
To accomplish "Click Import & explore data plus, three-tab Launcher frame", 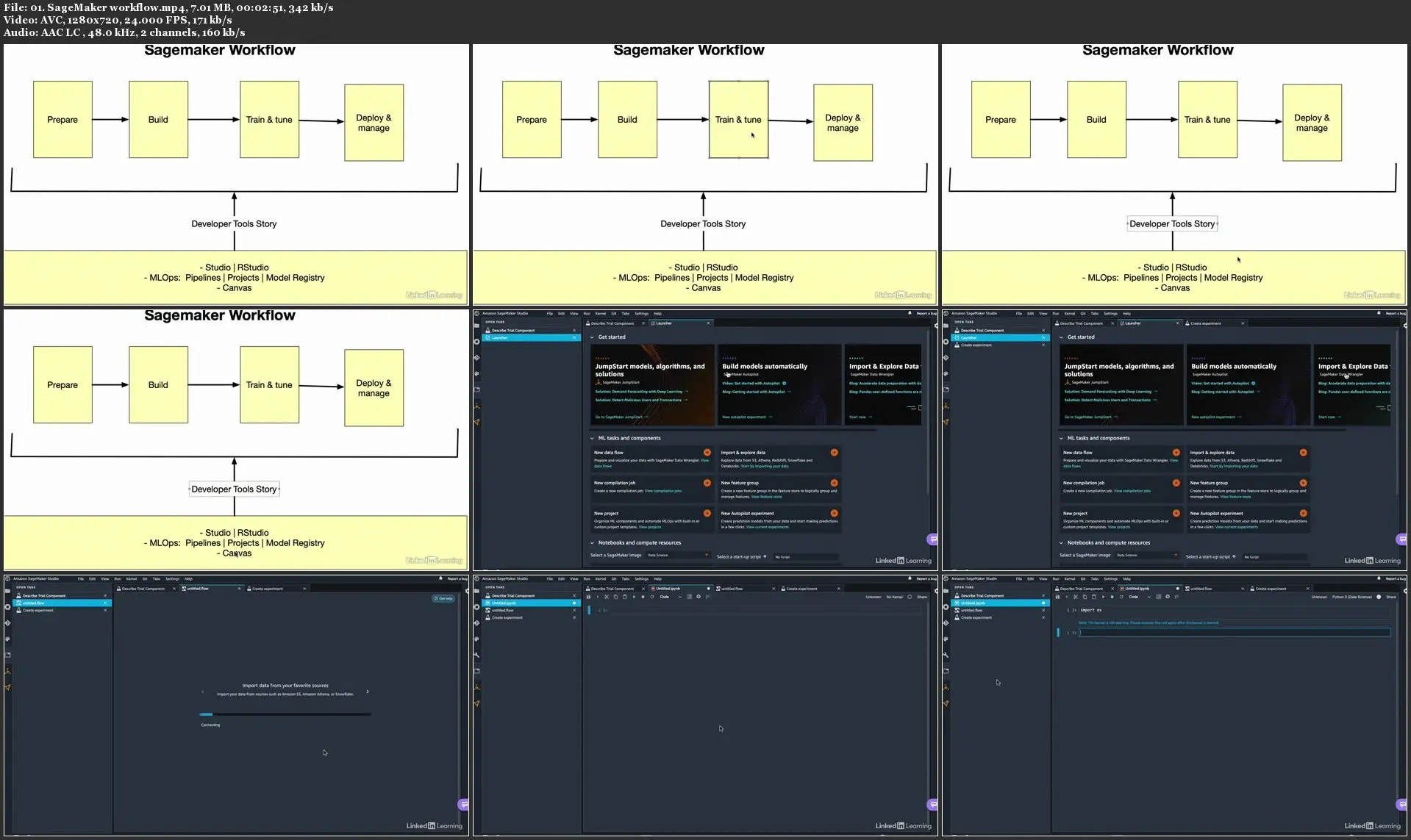I will [x=1303, y=453].
